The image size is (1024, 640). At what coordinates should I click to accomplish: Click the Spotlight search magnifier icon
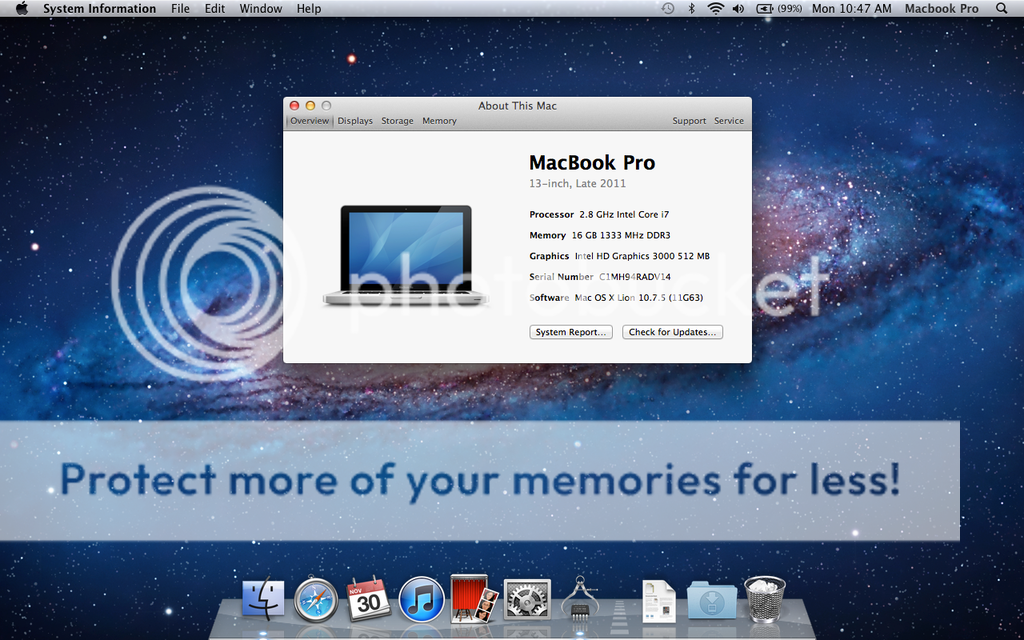click(x=1002, y=9)
